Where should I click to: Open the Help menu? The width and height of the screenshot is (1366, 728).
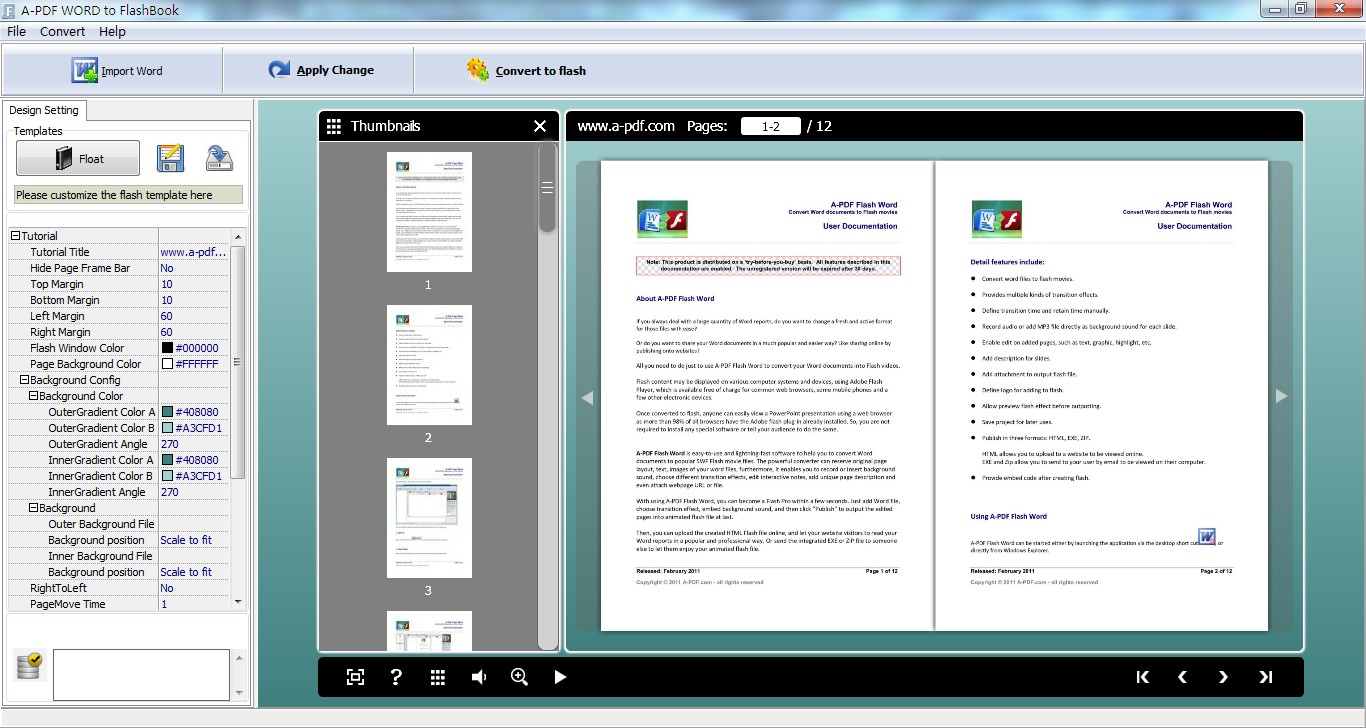[x=112, y=31]
